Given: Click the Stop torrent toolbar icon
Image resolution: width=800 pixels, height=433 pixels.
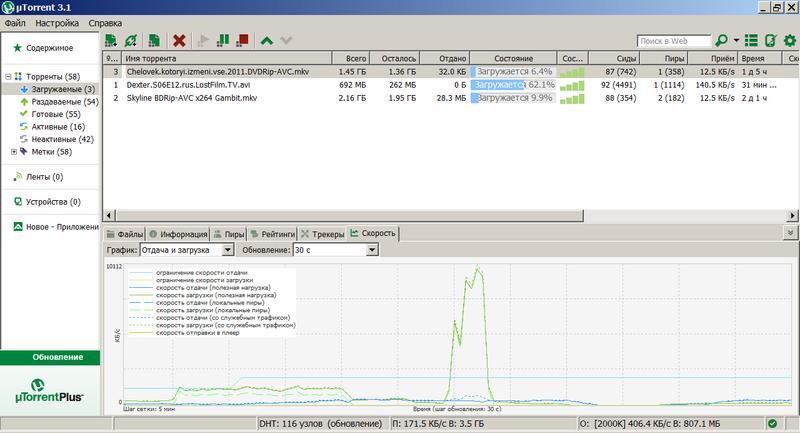Looking at the screenshot, I should pos(242,40).
